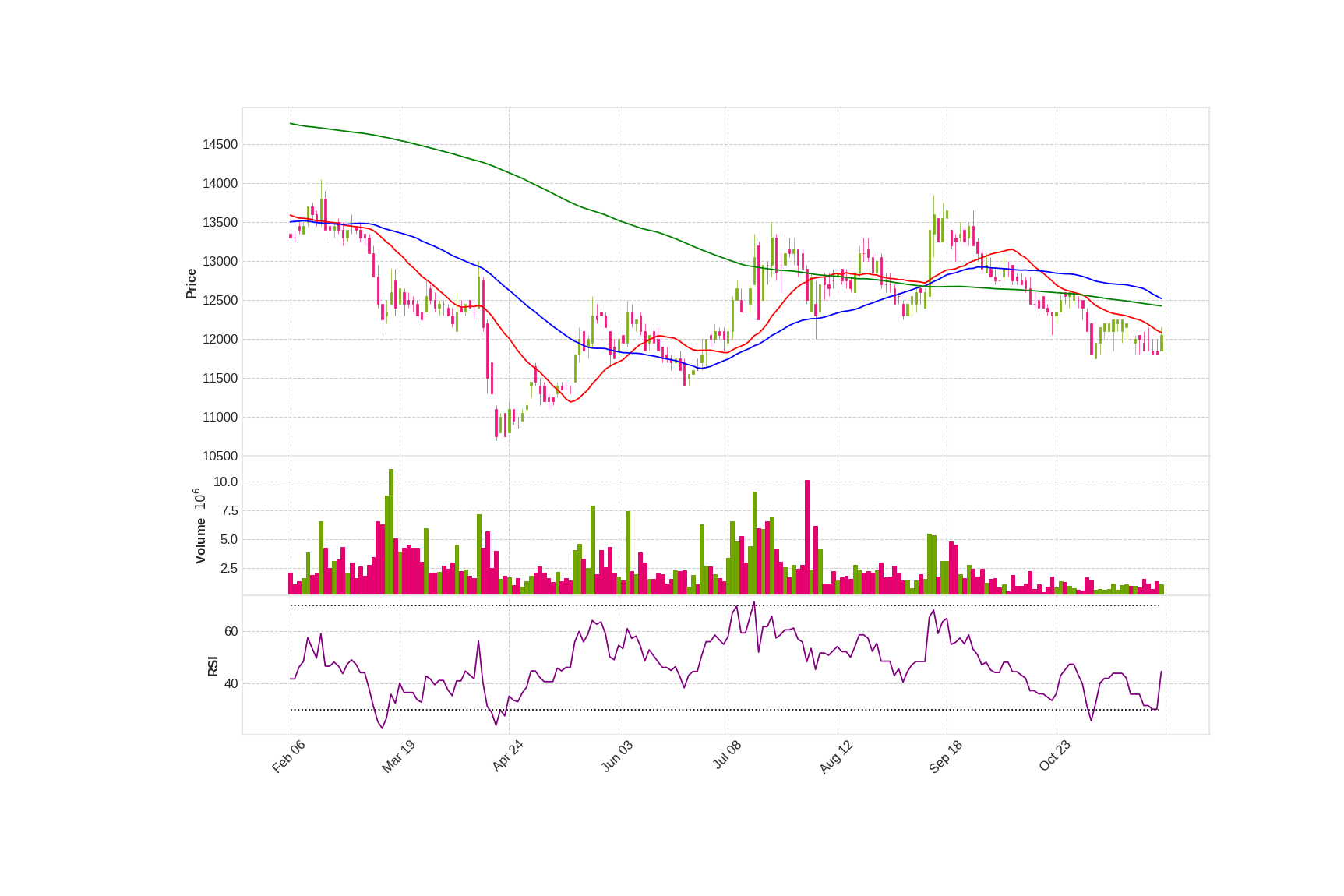
Task: Click the tallest green volume bar in March
Action: pyautogui.click(x=391, y=531)
